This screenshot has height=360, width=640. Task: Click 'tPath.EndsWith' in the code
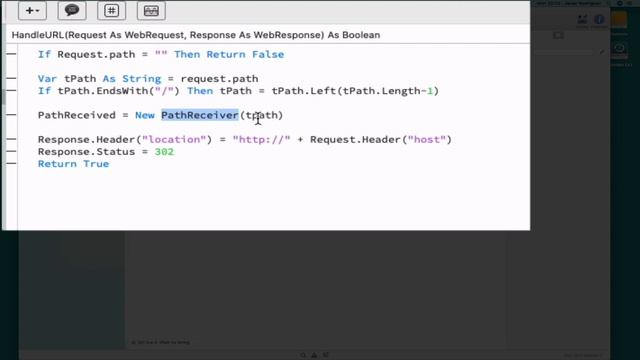coord(102,91)
